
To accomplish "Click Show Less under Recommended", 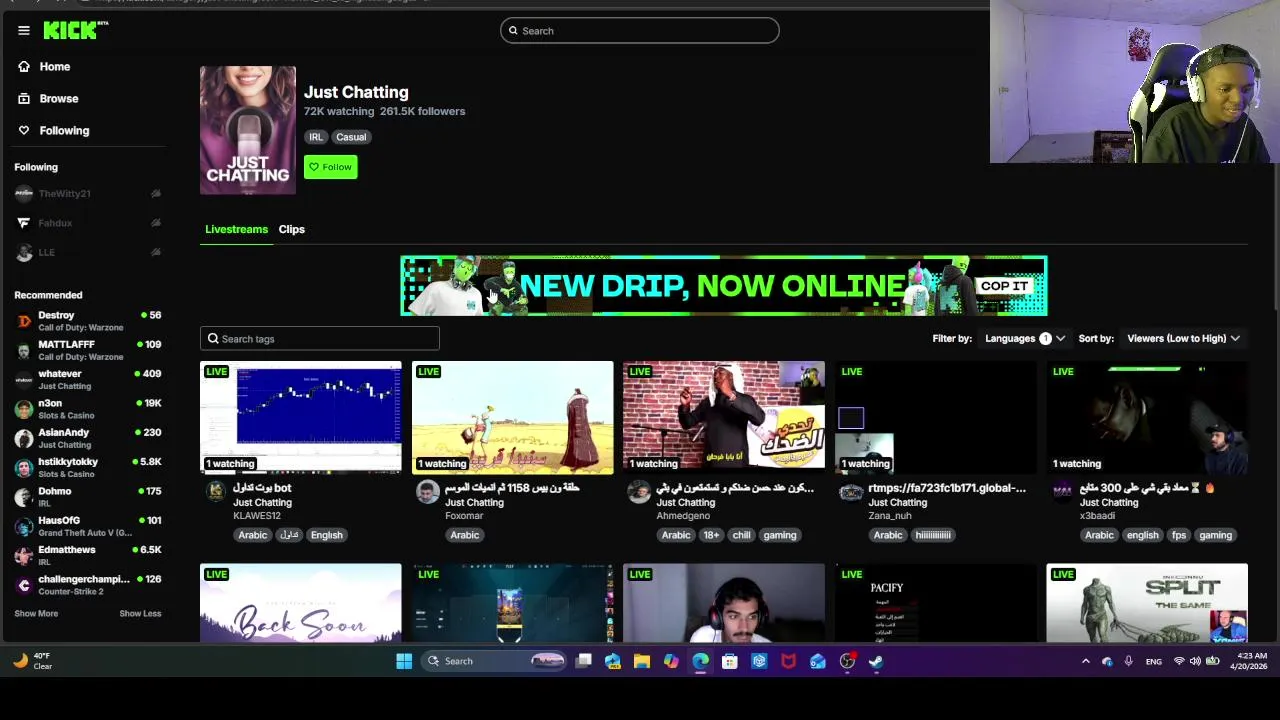I will [x=140, y=614].
